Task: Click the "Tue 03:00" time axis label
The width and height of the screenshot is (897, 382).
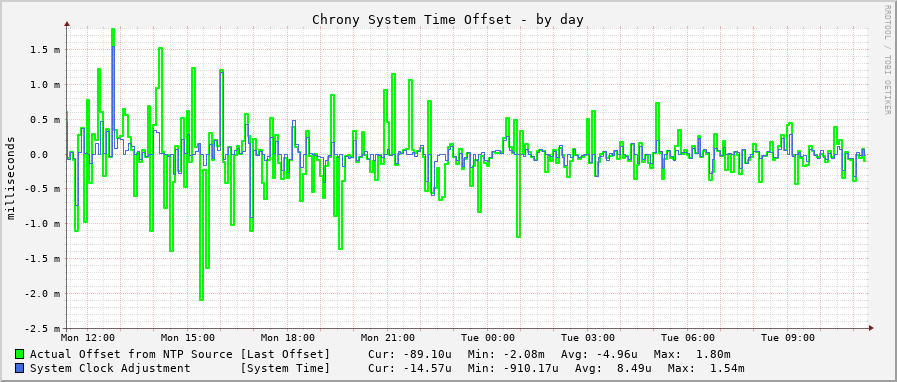Action: 588,338
